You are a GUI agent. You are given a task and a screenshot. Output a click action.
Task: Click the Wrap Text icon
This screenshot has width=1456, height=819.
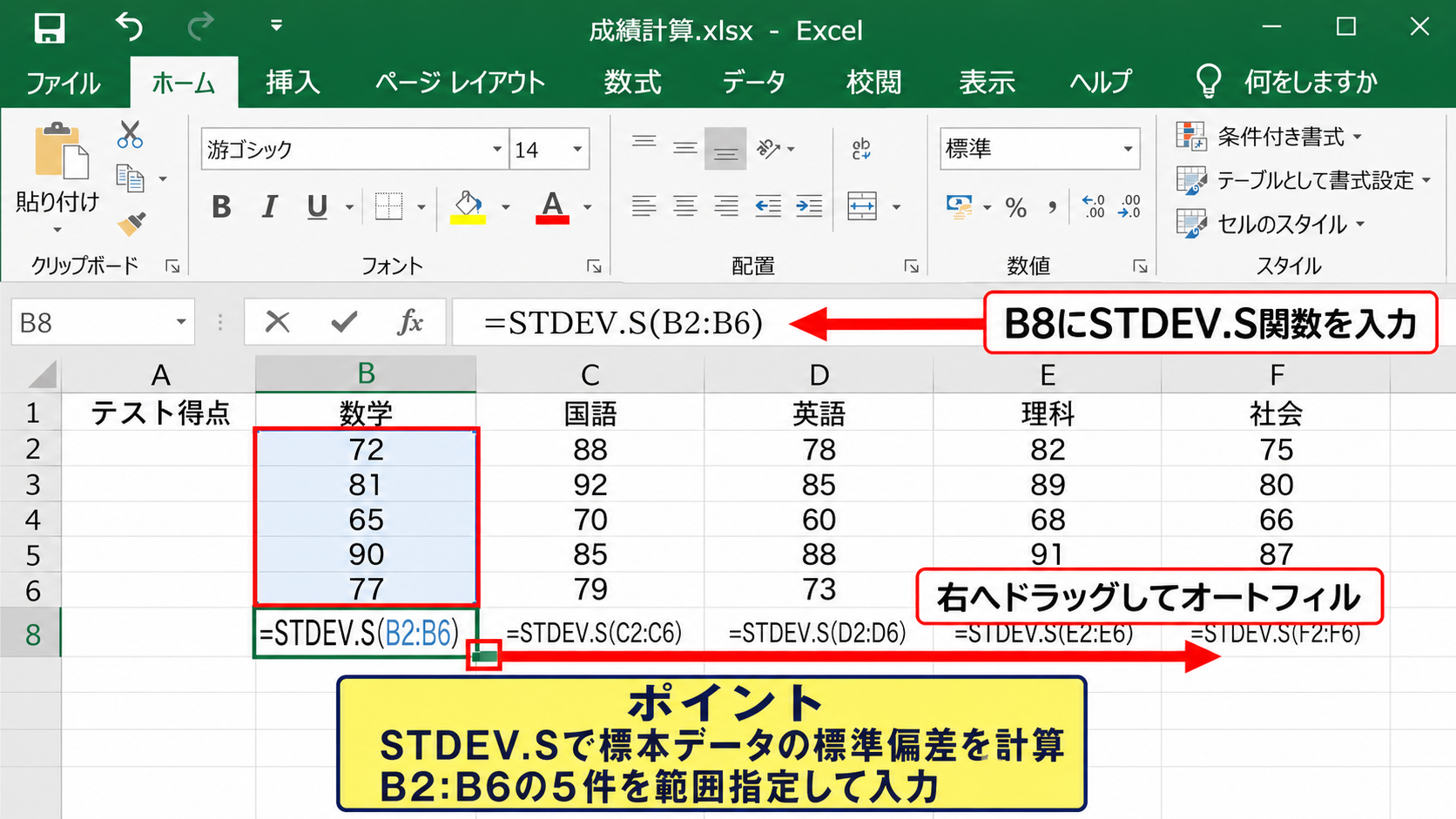pos(861,149)
